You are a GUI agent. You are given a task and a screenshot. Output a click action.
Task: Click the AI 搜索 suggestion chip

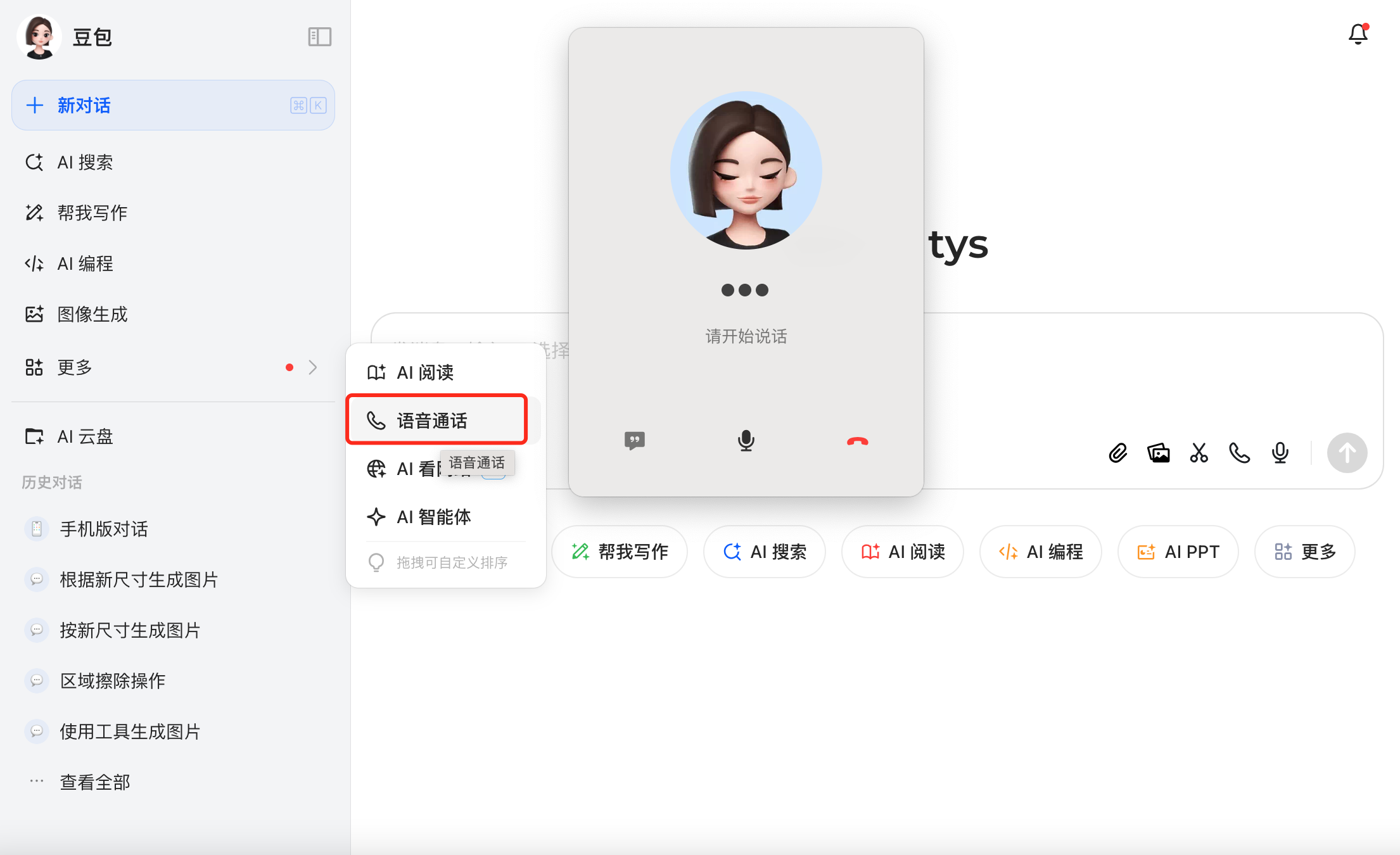click(x=765, y=552)
